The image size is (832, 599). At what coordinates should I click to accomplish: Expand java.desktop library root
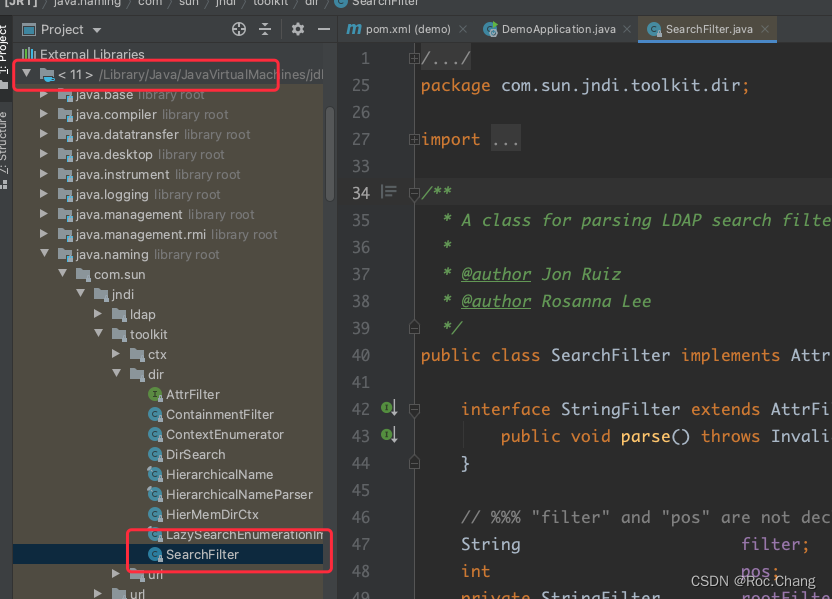tap(44, 154)
